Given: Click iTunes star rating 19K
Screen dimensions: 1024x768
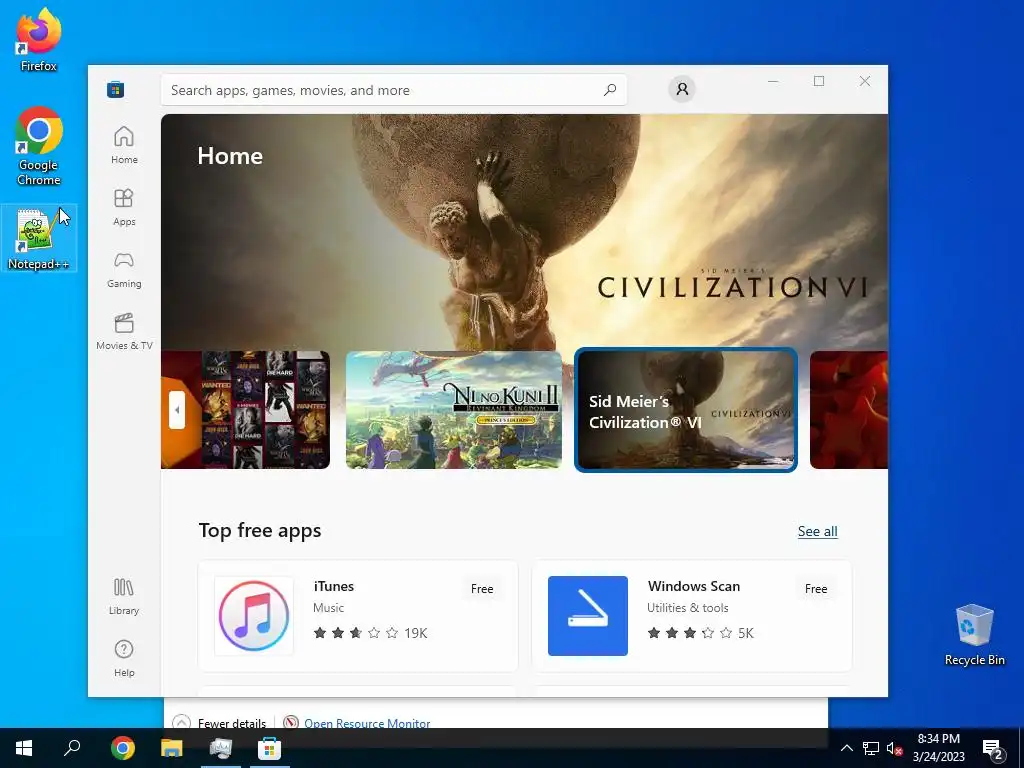Looking at the screenshot, I should coord(370,633).
